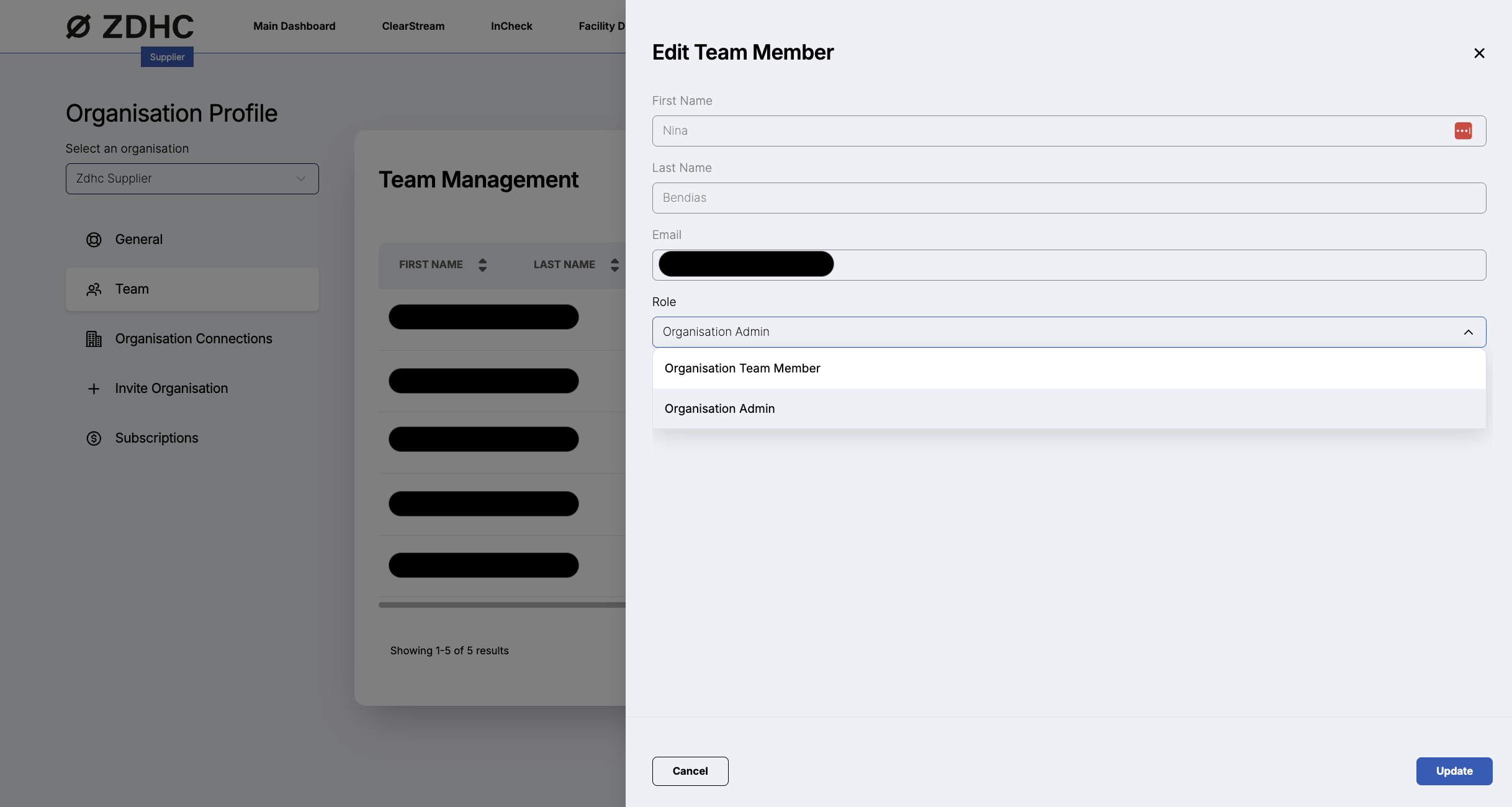Click the ZDHC logo

130,27
